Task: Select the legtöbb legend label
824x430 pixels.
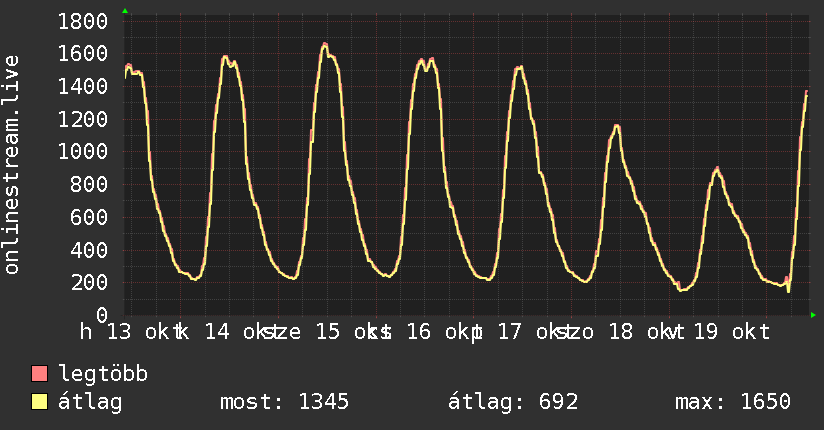Action: pos(103,374)
